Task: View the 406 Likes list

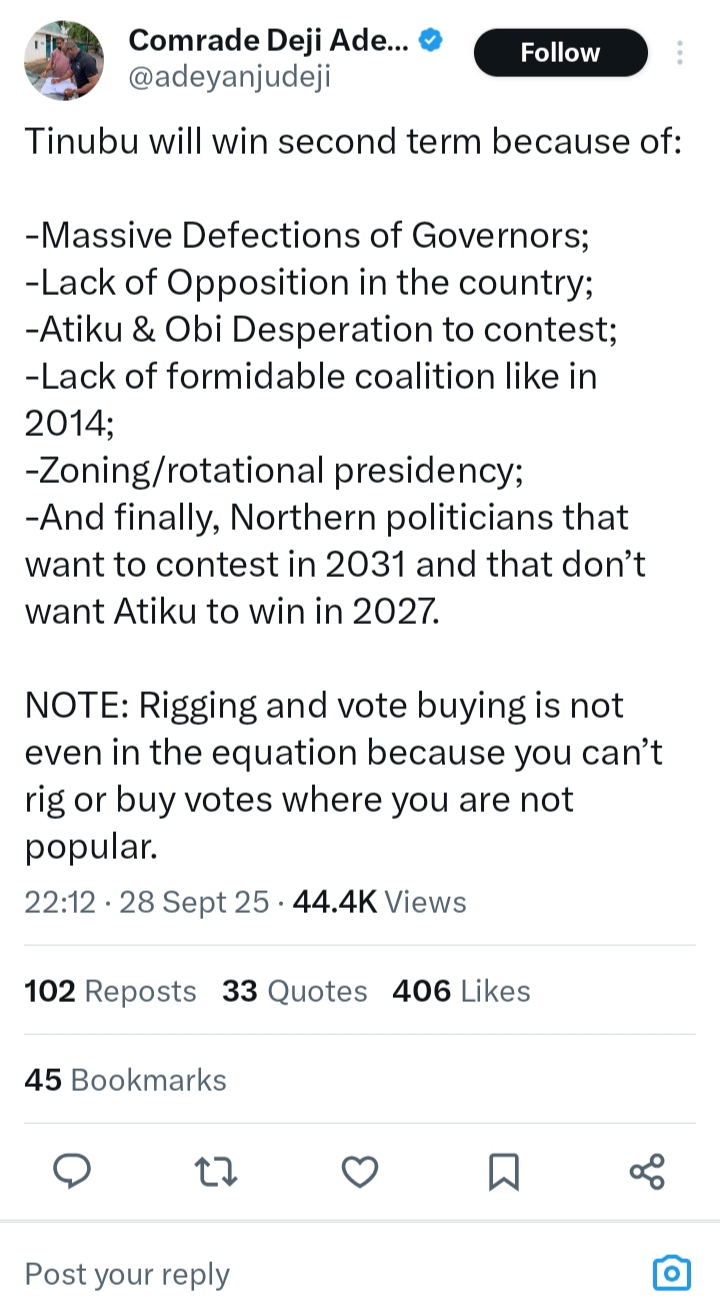Action: click(461, 991)
